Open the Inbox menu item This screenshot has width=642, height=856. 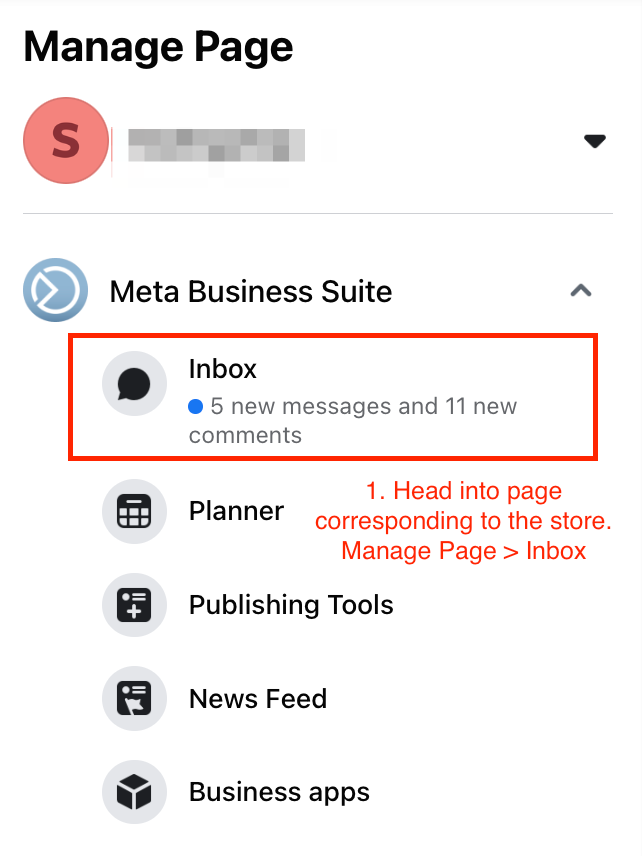(333, 397)
